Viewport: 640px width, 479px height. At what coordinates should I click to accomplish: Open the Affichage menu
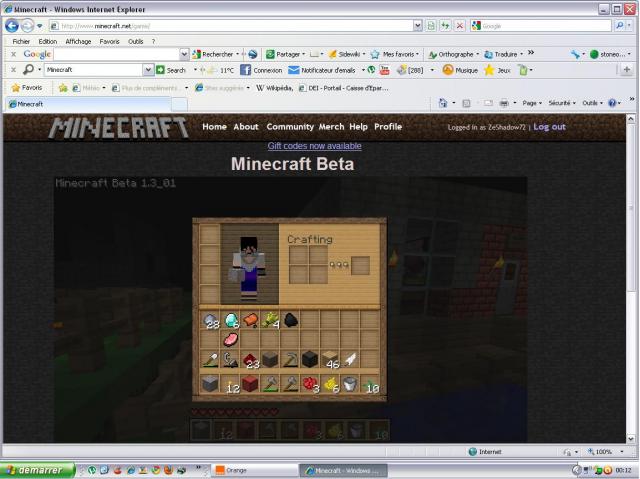coord(78,42)
